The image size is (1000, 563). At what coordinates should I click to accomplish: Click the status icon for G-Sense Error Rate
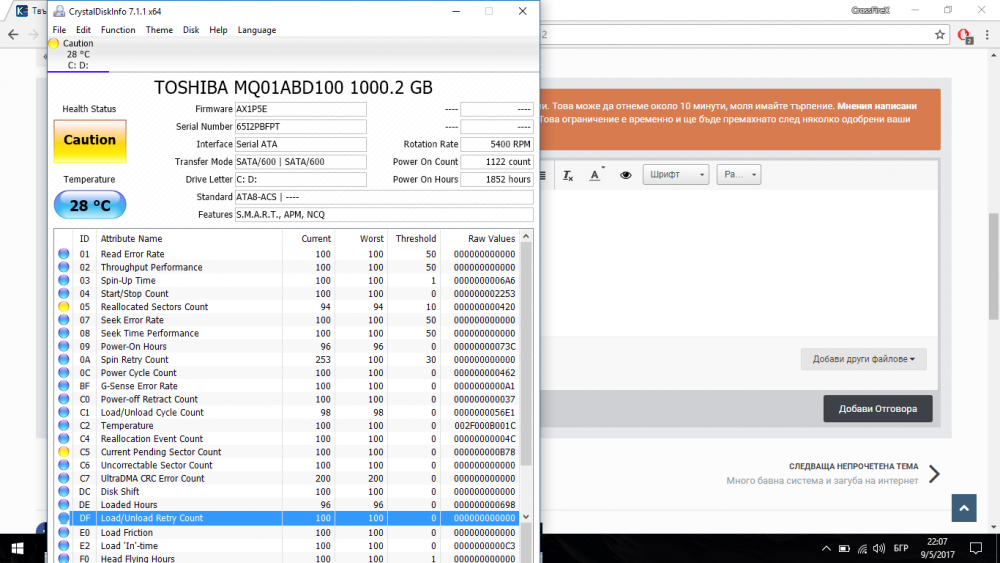[x=64, y=386]
